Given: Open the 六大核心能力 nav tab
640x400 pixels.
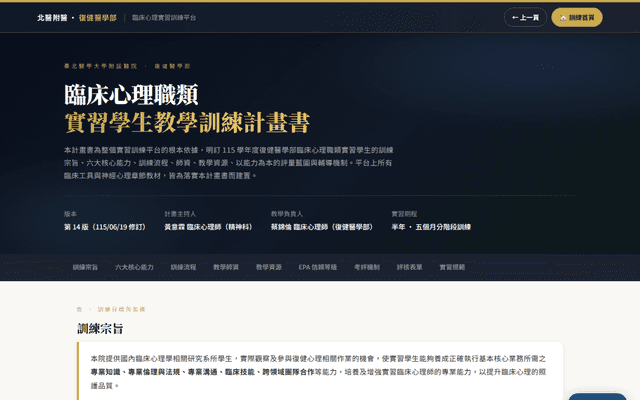Looking at the screenshot, I should [x=134, y=267].
